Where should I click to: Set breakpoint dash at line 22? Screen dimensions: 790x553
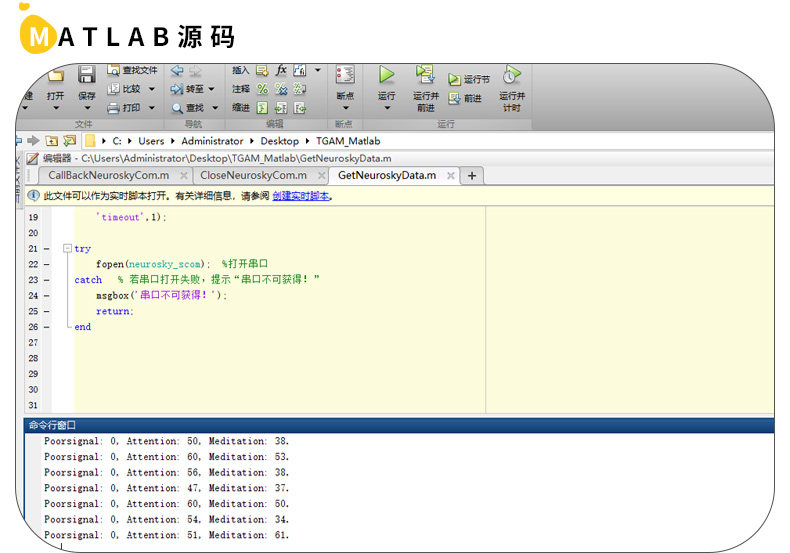[x=46, y=264]
